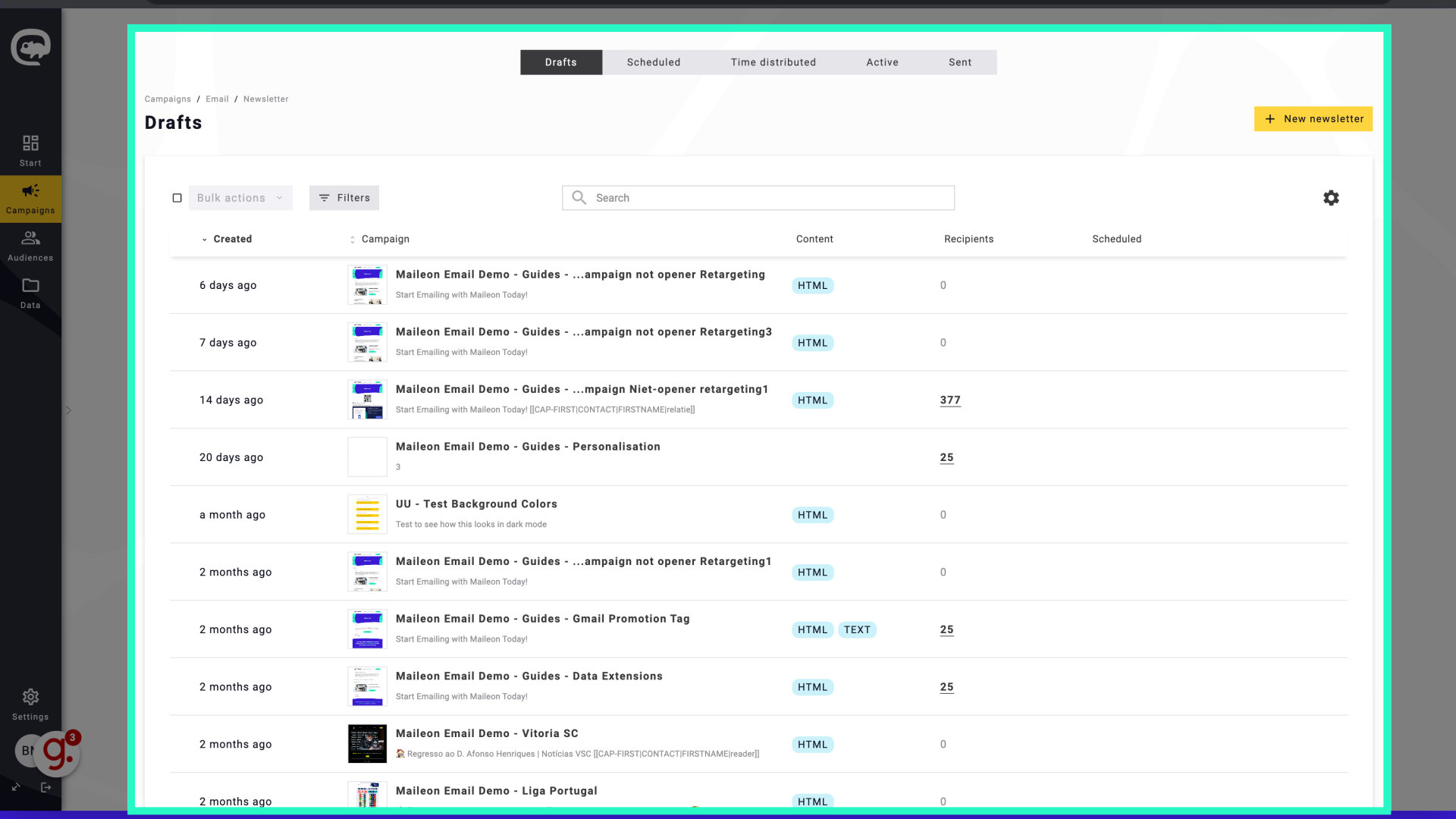Click the New newsletter button
The width and height of the screenshot is (1456, 819).
pos(1313,119)
